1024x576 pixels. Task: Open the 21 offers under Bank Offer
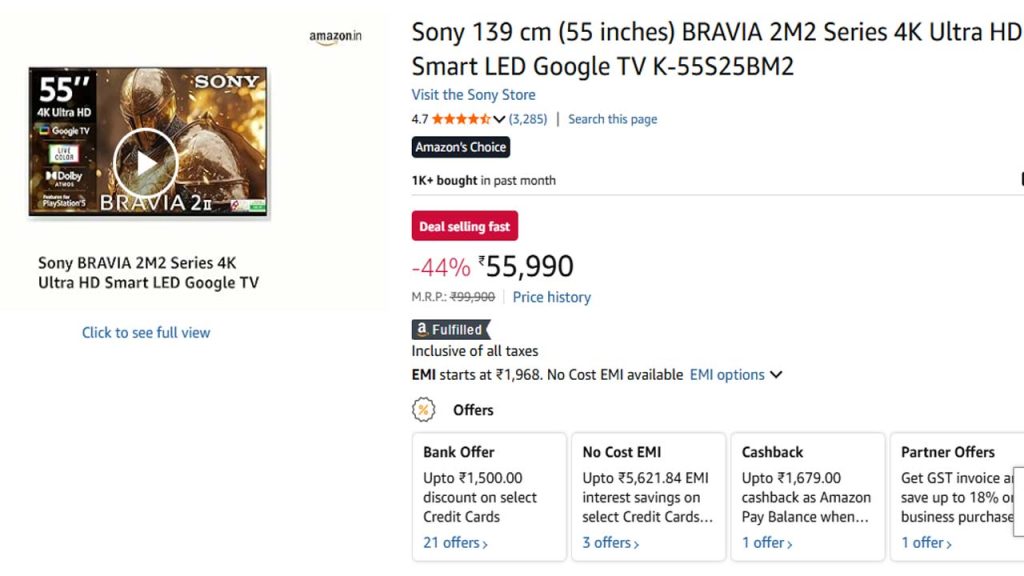453,542
